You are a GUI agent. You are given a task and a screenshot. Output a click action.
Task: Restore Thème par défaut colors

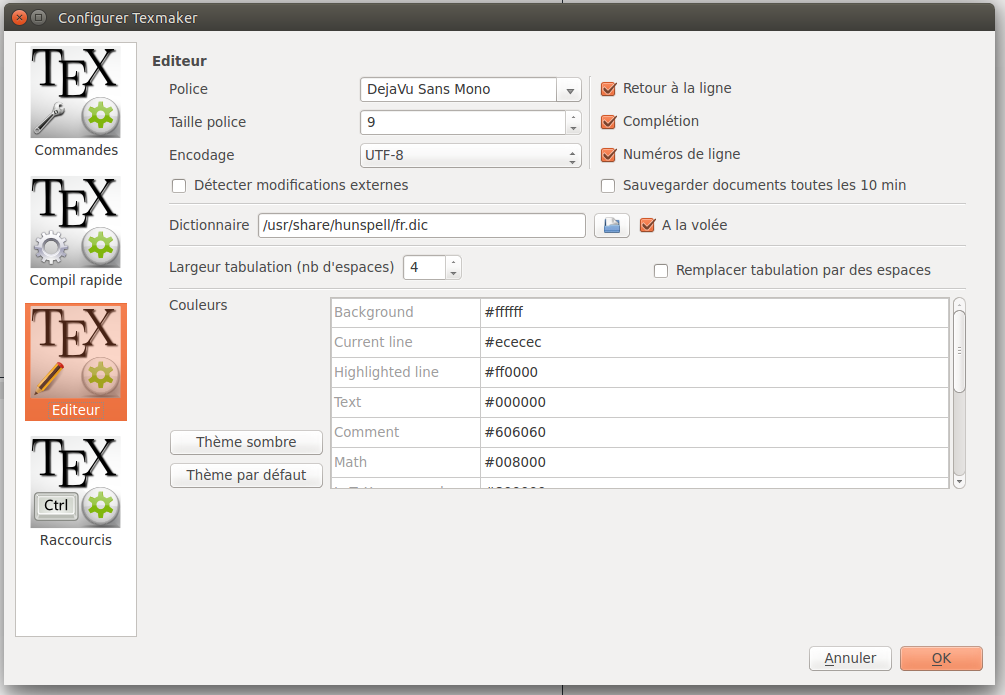(x=246, y=475)
